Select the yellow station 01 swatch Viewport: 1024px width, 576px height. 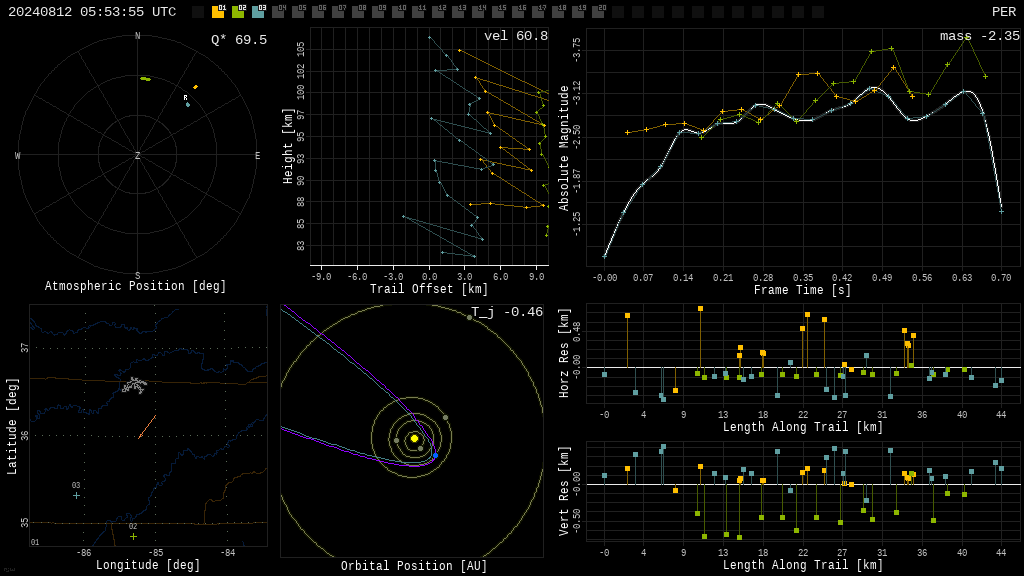coord(218,12)
